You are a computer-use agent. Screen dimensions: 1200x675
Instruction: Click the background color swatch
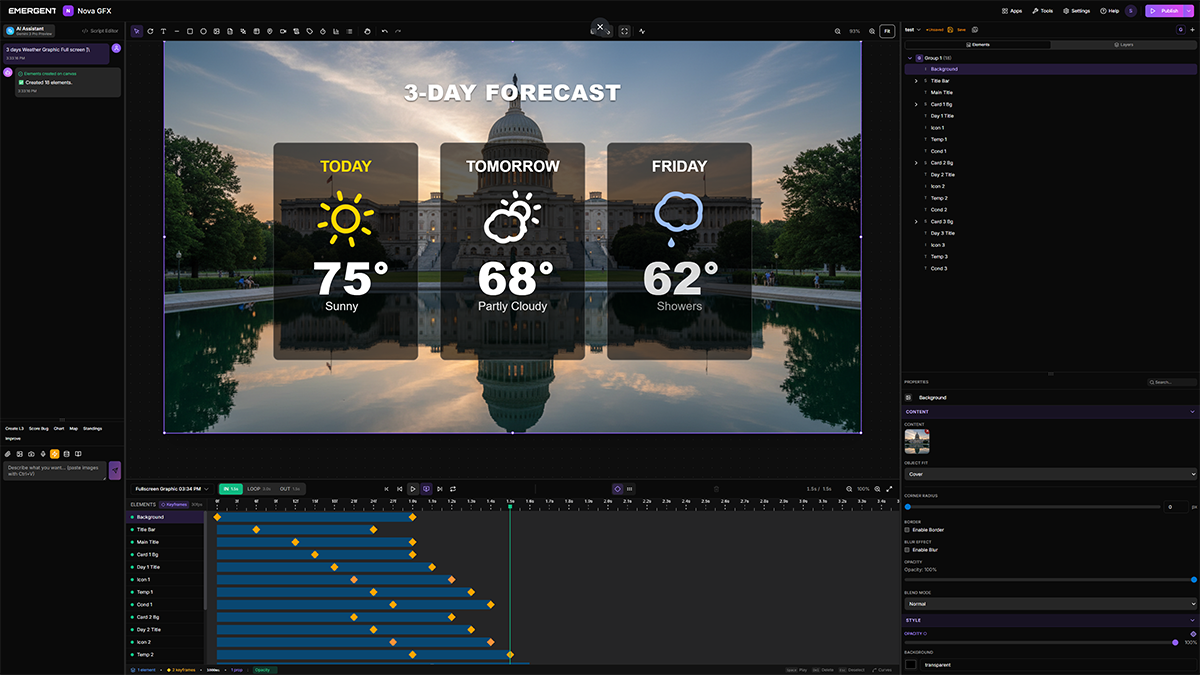911,664
